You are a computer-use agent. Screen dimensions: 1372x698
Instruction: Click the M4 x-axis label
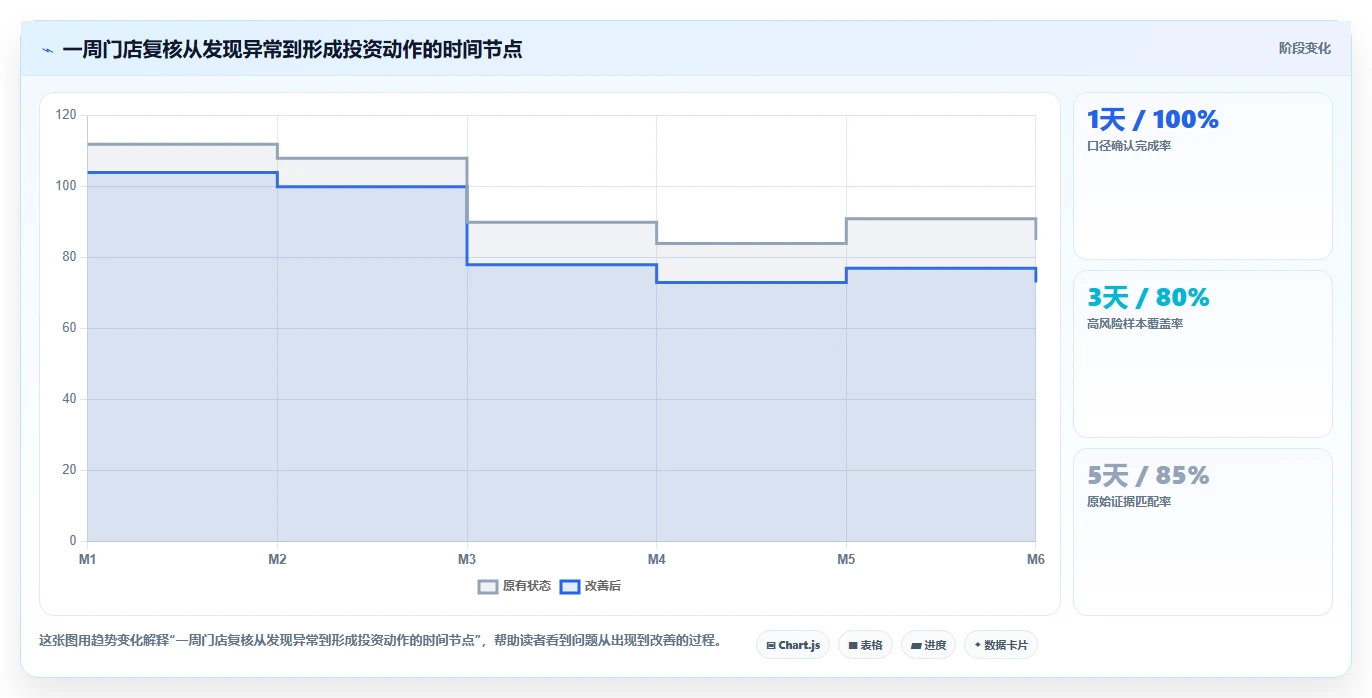pyautogui.click(x=656, y=559)
